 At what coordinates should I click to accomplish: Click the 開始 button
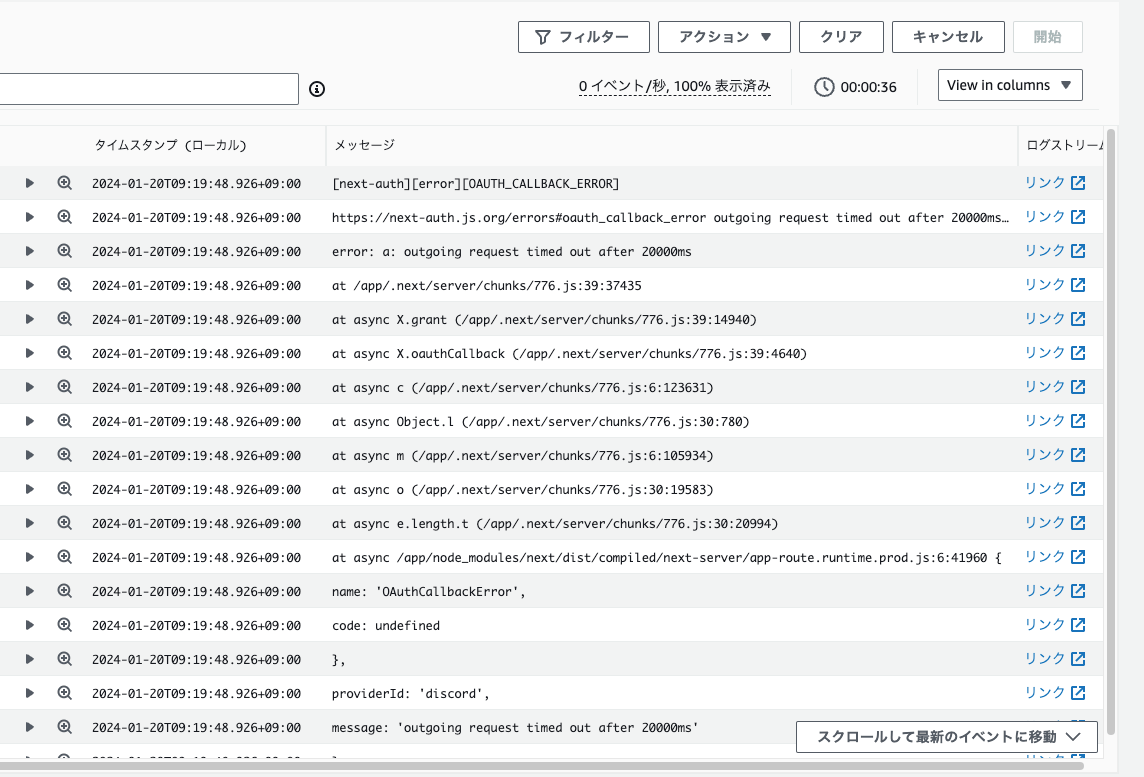pos(1048,36)
